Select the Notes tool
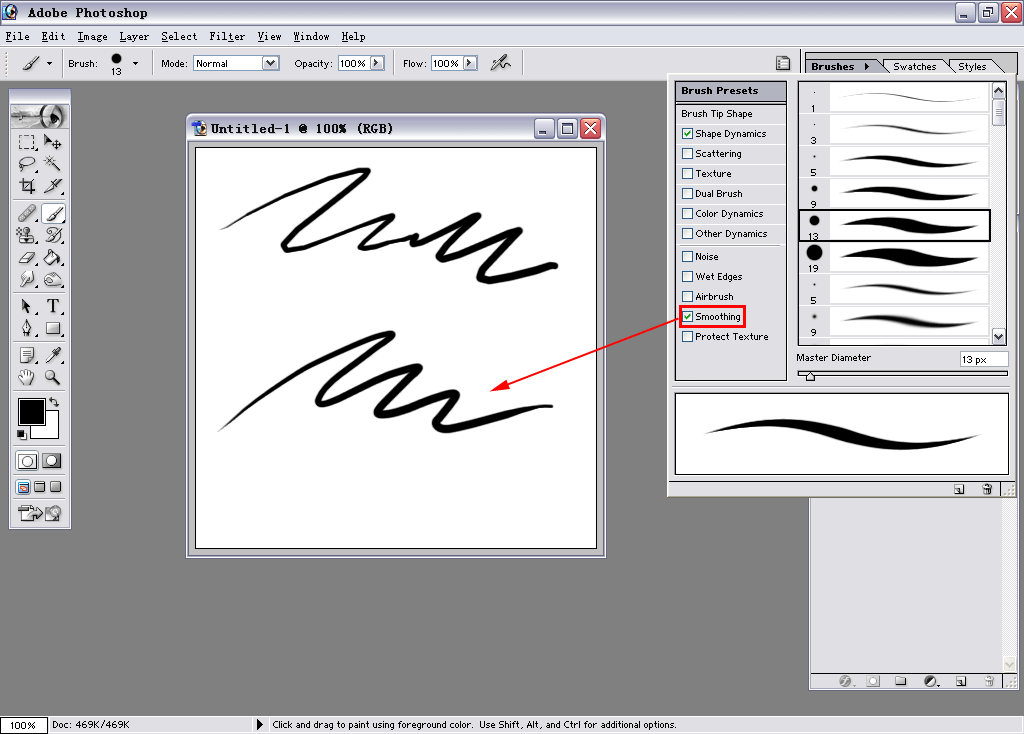 click(27, 355)
